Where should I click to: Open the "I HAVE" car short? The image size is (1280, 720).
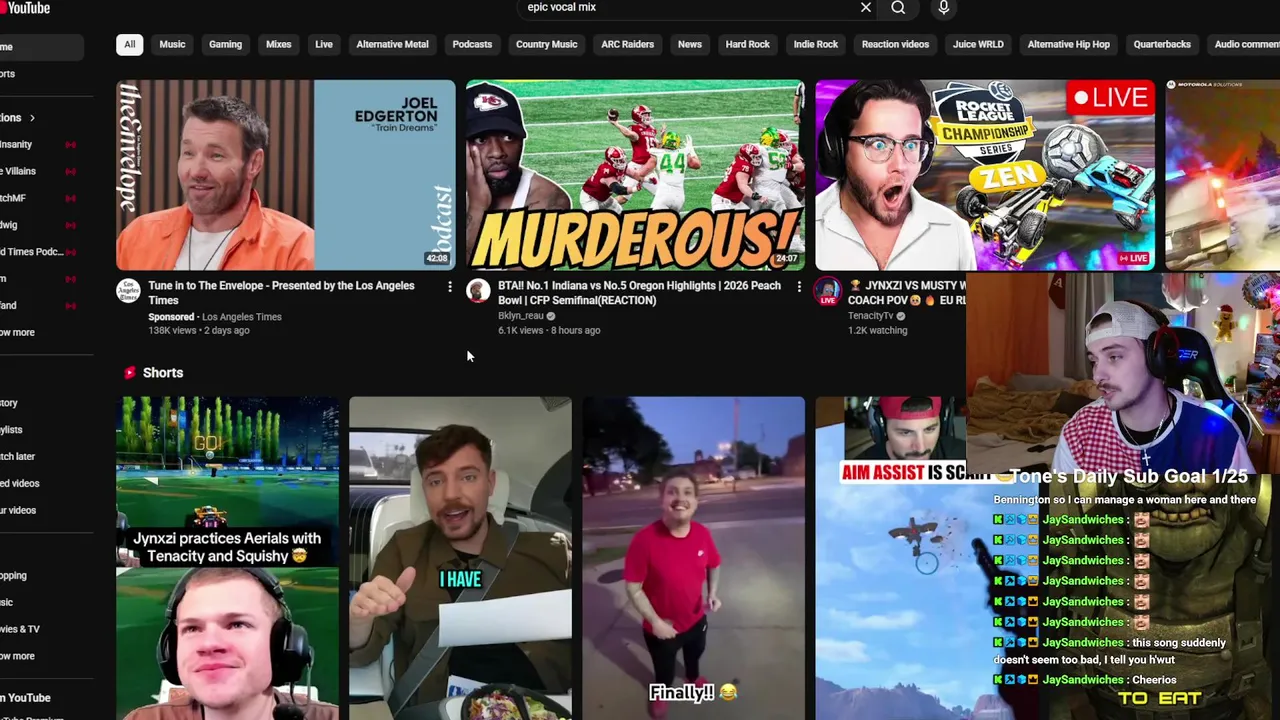point(460,558)
